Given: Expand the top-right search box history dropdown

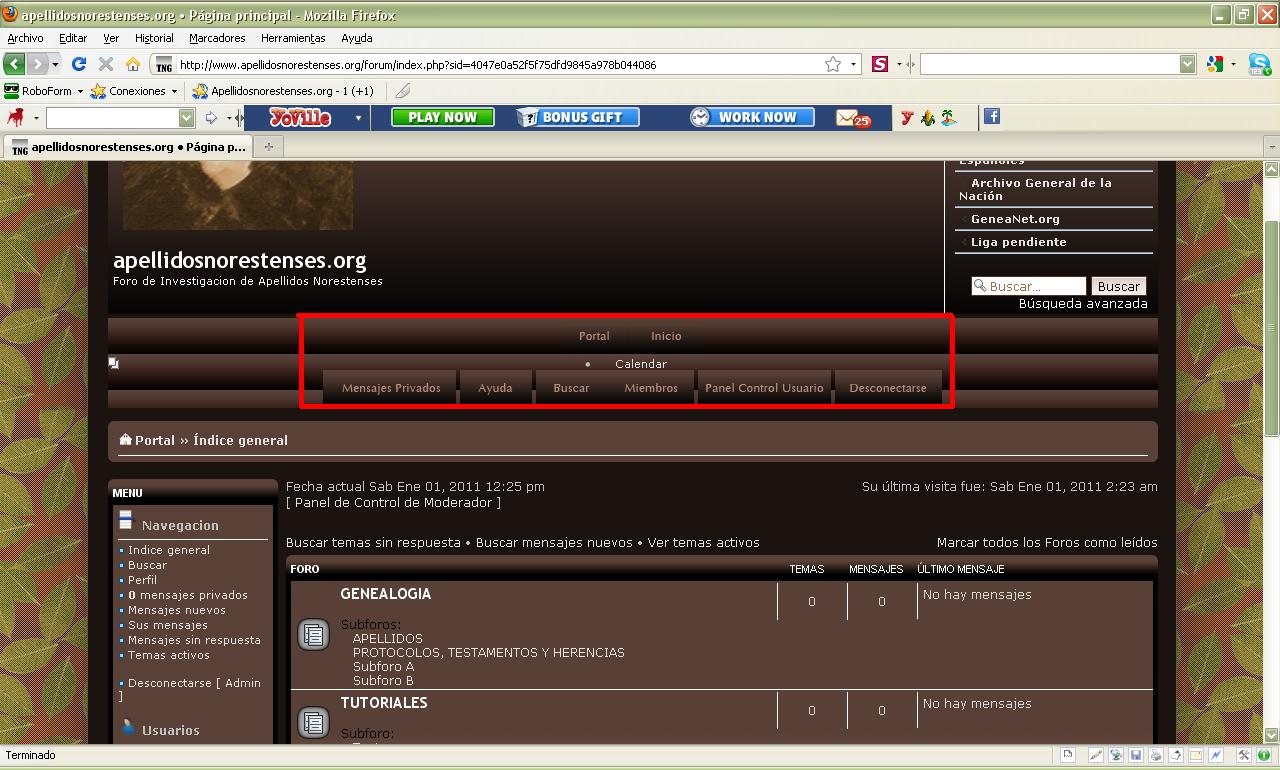Looking at the screenshot, I should tap(1187, 64).
